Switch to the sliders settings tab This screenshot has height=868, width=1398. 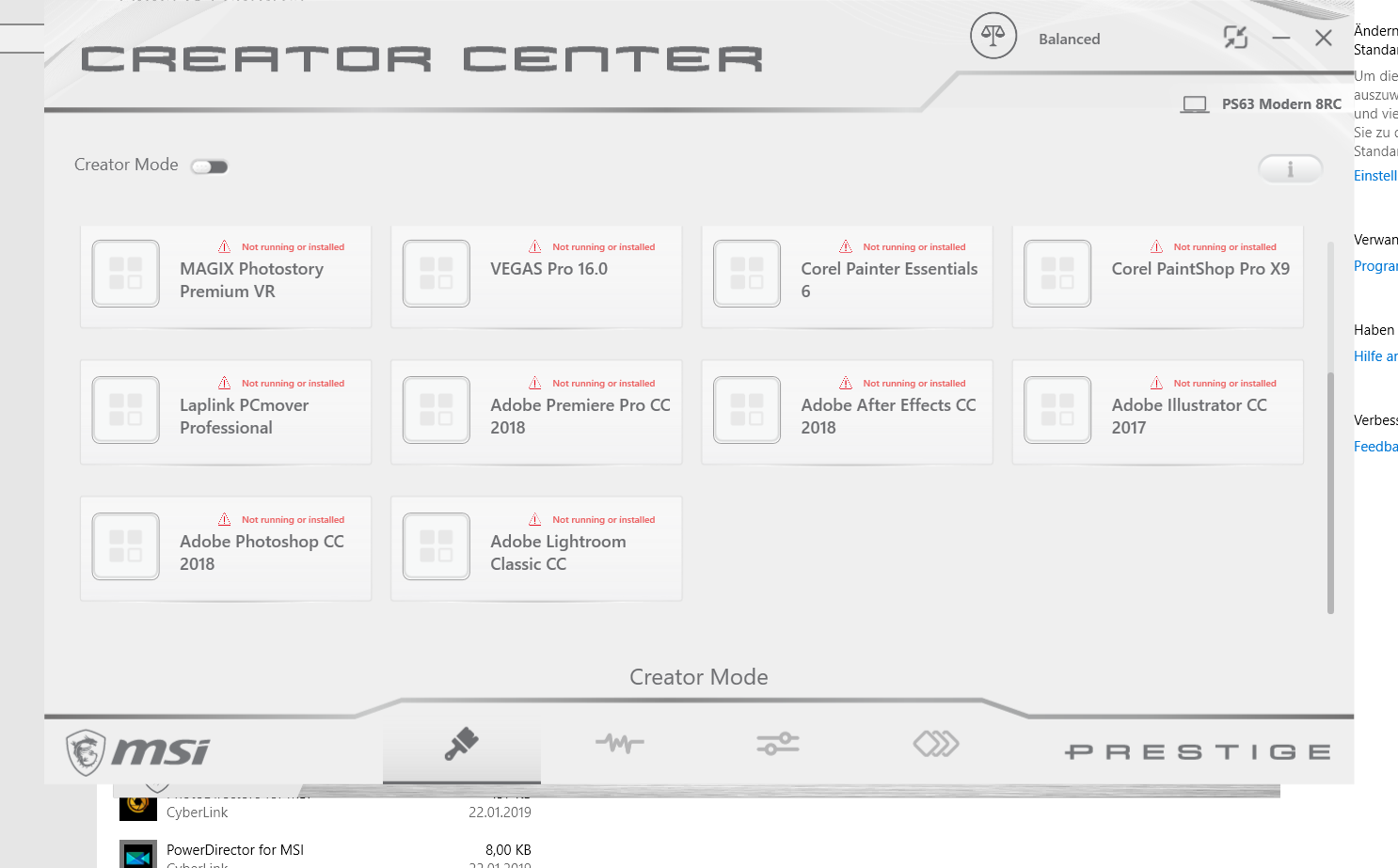pyautogui.click(x=778, y=745)
